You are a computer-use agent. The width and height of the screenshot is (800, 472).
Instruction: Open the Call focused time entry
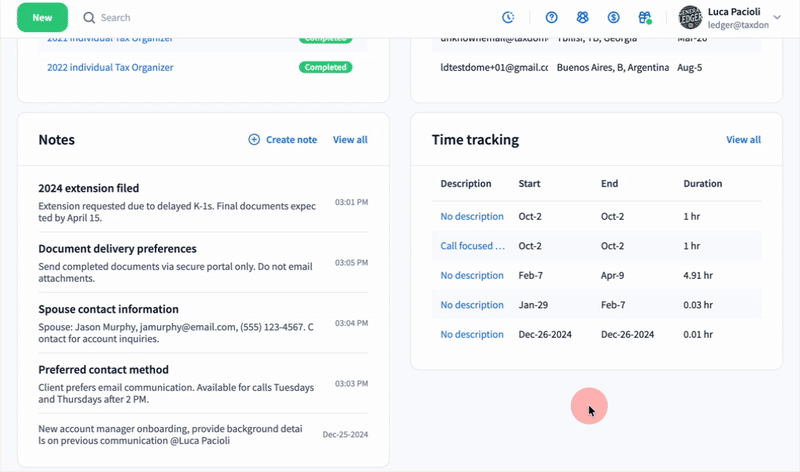click(472, 246)
